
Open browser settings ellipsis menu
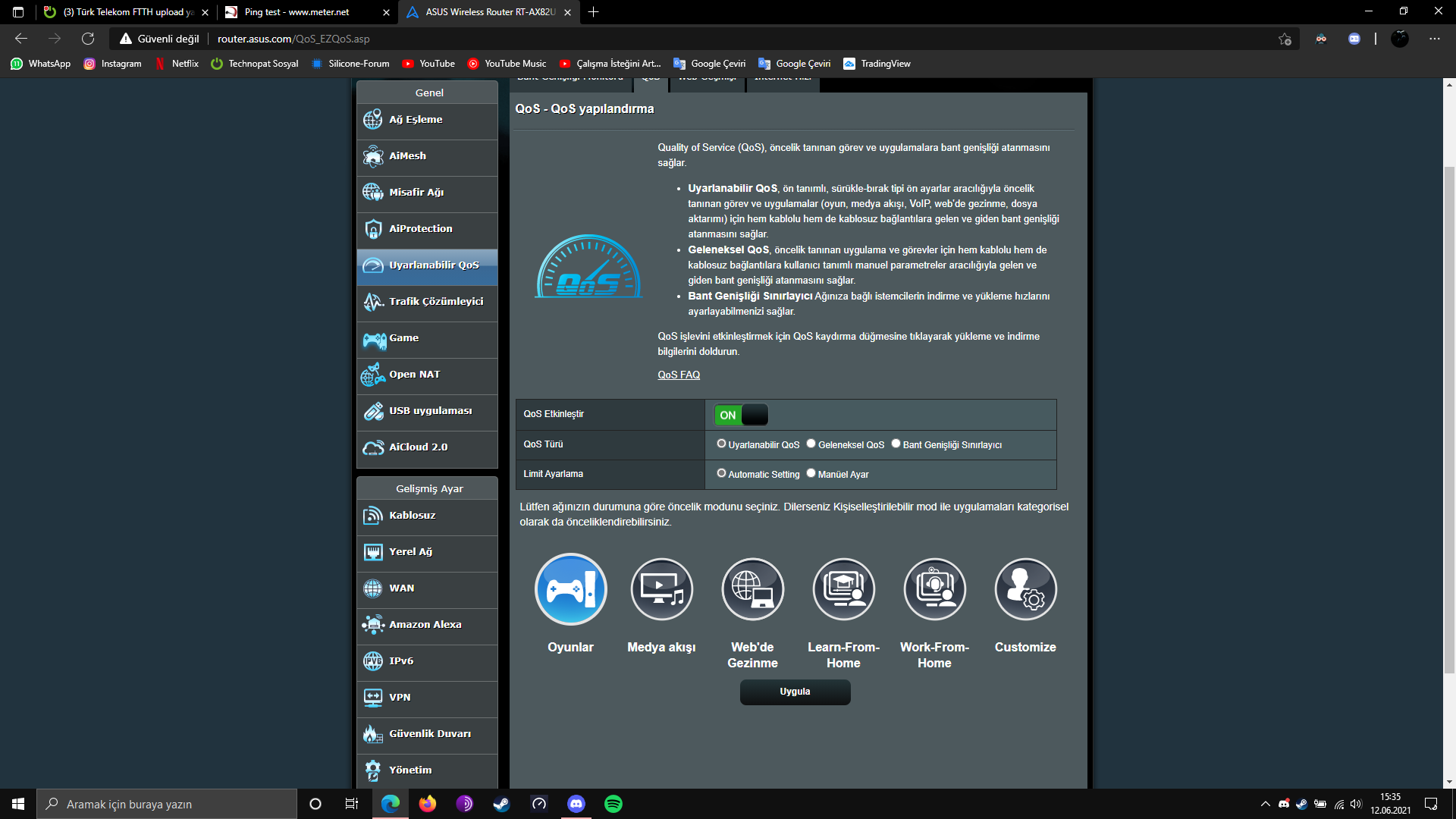point(1434,39)
